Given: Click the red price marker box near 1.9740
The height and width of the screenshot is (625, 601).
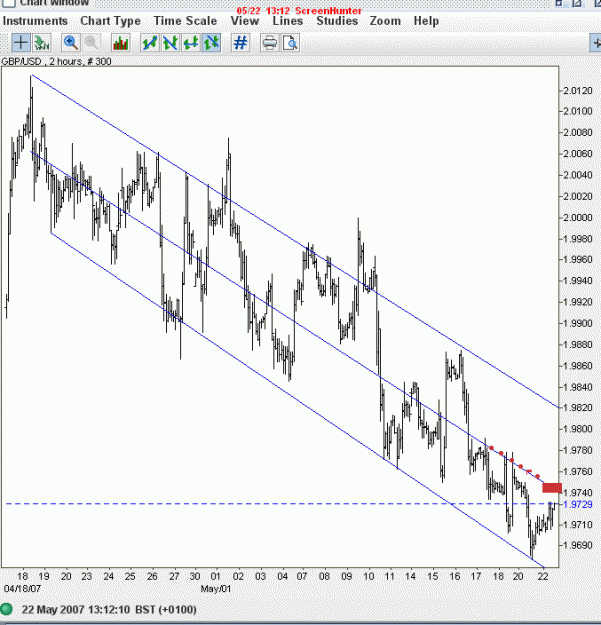Looking at the screenshot, I should [x=552, y=487].
